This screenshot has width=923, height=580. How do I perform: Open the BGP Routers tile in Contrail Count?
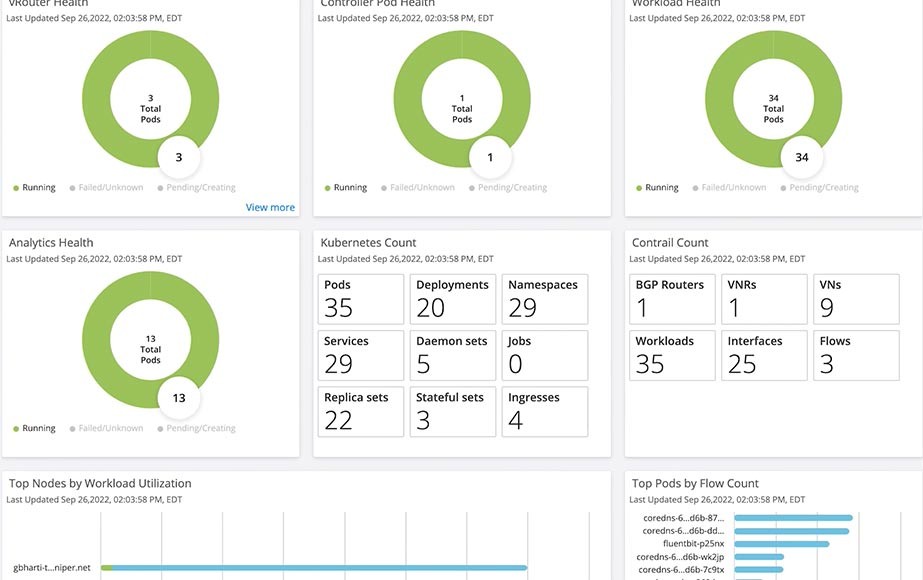pyautogui.click(x=671, y=298)
